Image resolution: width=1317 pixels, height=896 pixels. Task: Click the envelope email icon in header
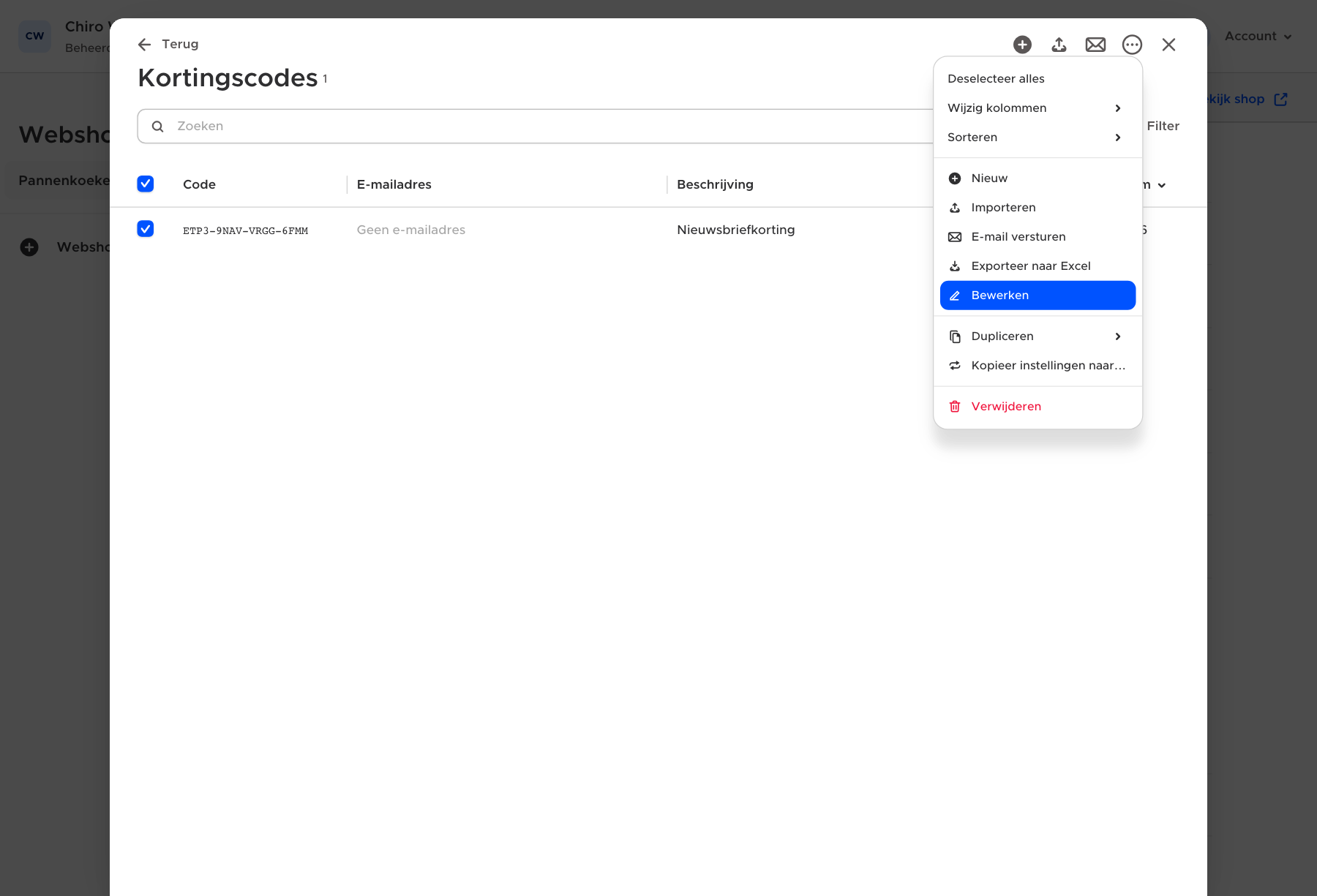pos(1095,45)
